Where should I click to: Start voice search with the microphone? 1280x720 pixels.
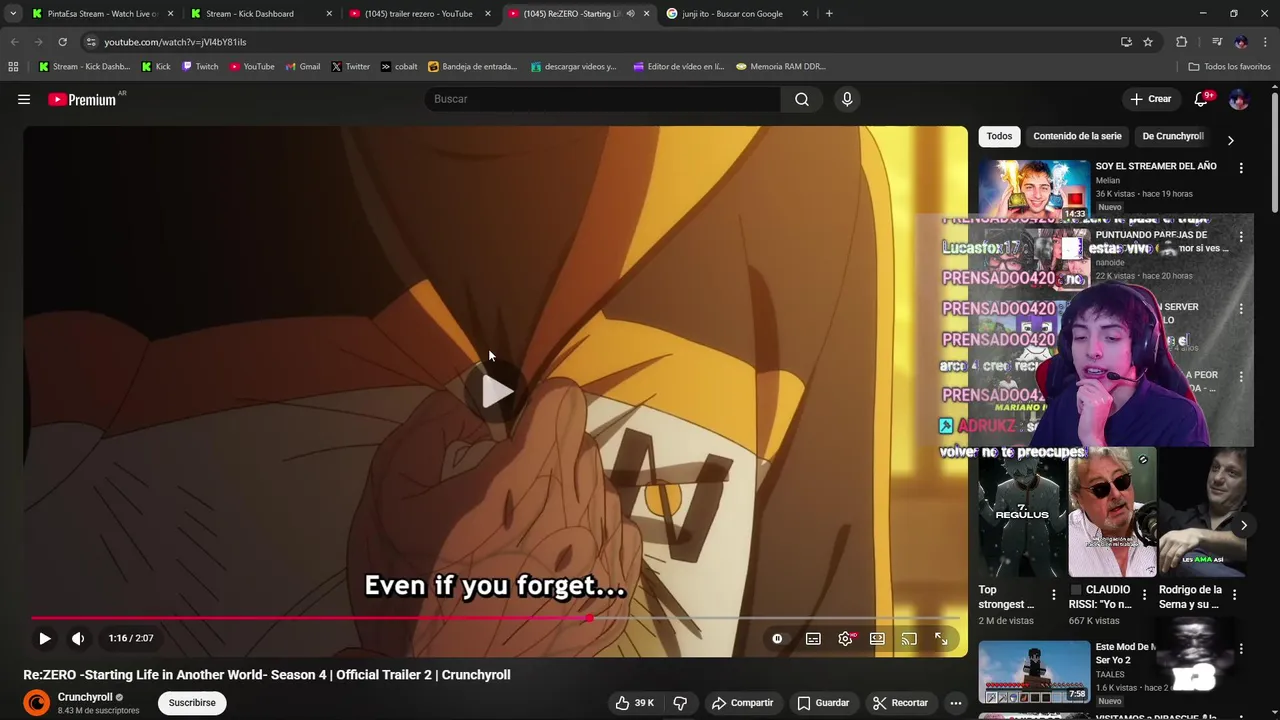coord(847,99)
